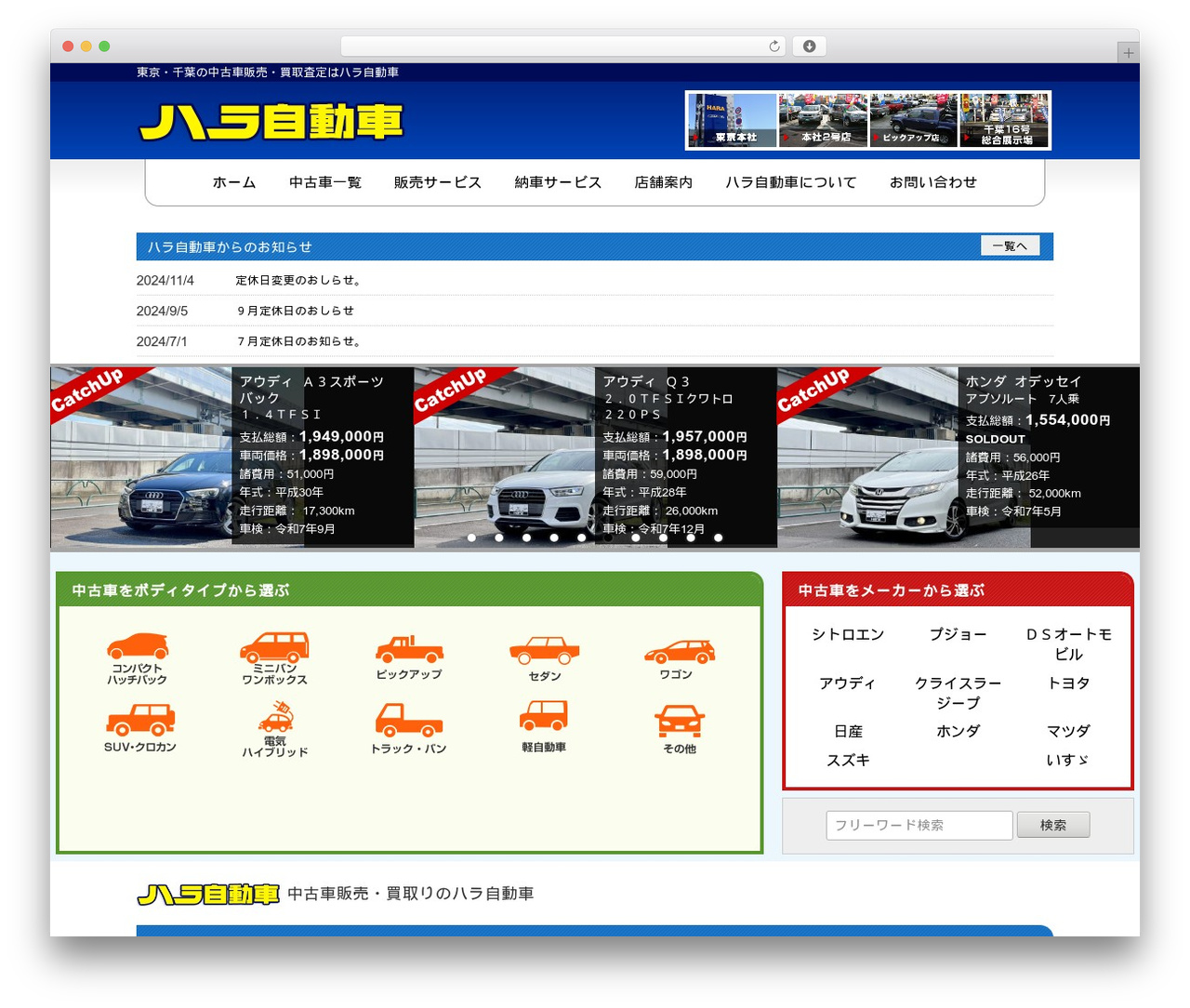Open 店舗案内 menu item
The image size is (1190, 1008).
coord(664,182)
